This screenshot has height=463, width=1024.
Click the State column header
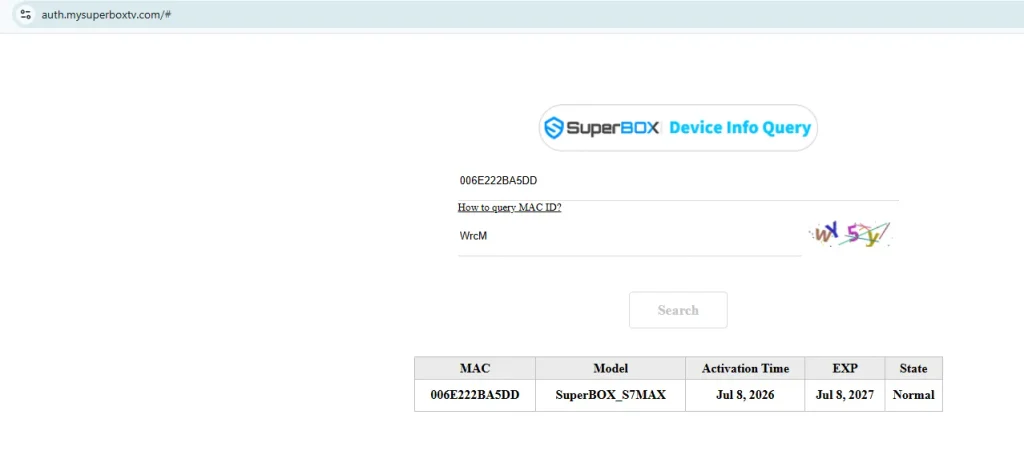(x=914, y=368)
